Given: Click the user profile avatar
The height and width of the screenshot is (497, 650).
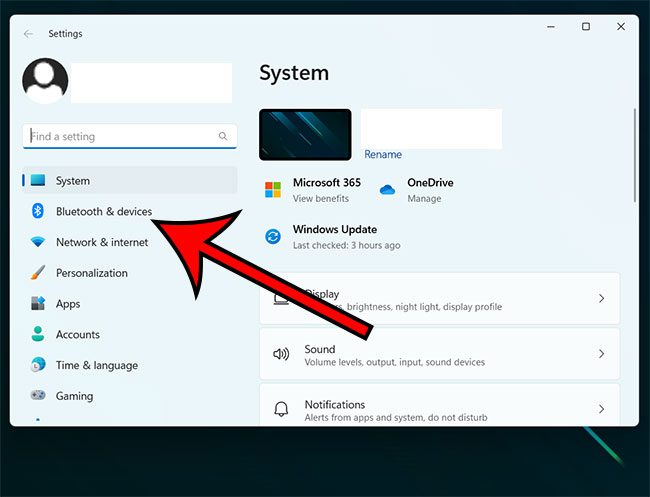Looking at the screenshot, I should point(45,81).
